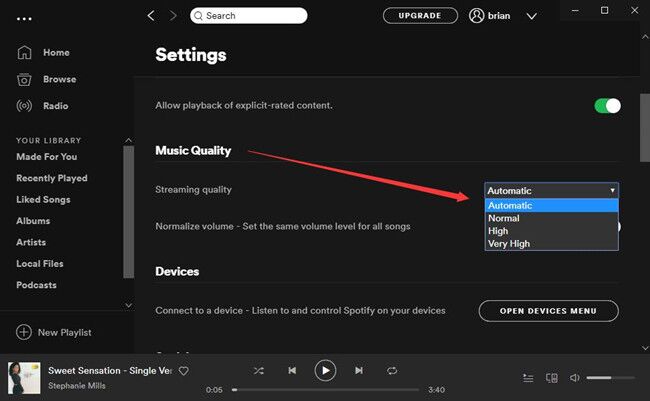Click the Music Quality heading
650x401 pixels.
pyautogui.click(x=193, y=151)
